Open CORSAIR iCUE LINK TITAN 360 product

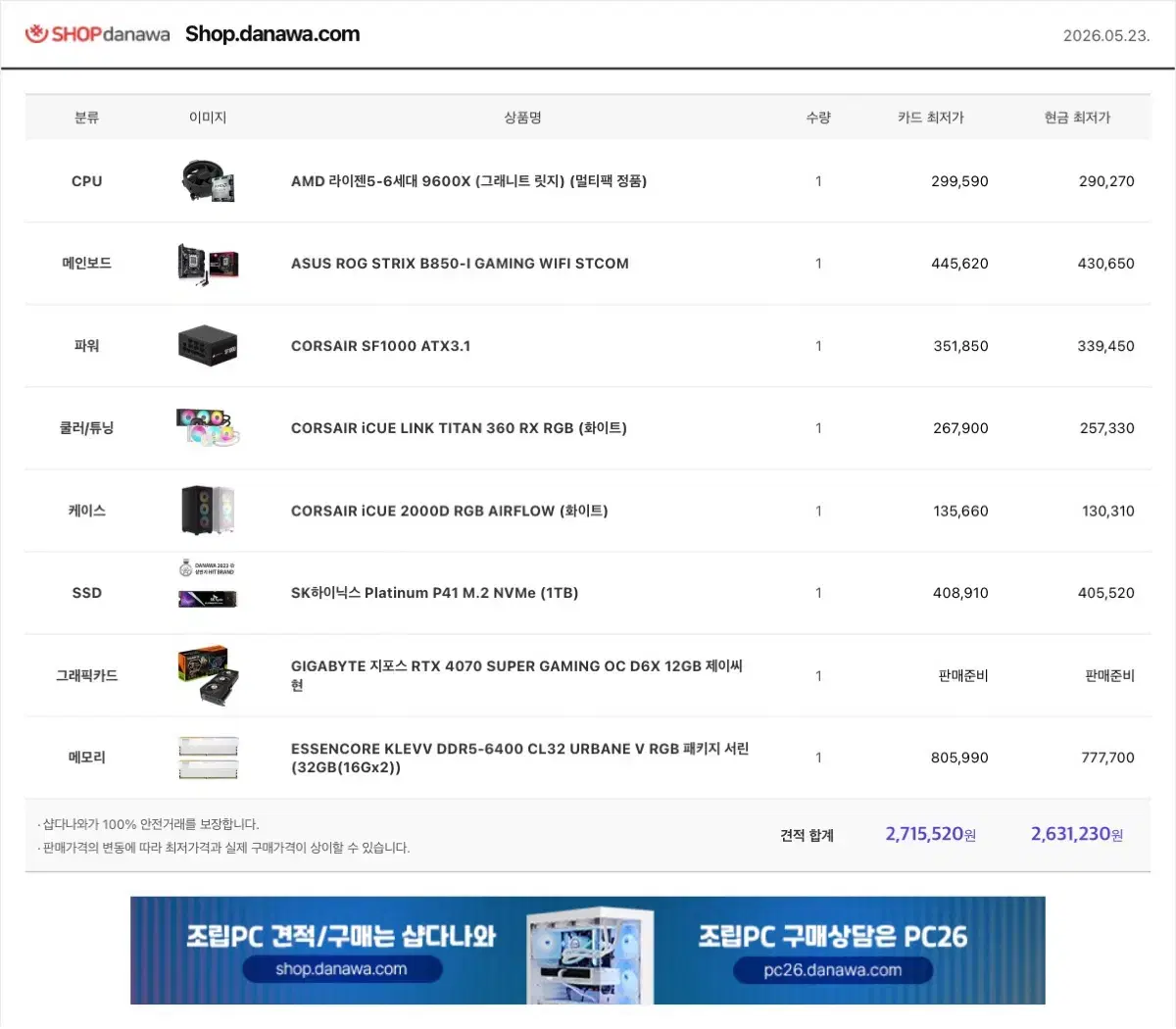(x=459, y=428)
